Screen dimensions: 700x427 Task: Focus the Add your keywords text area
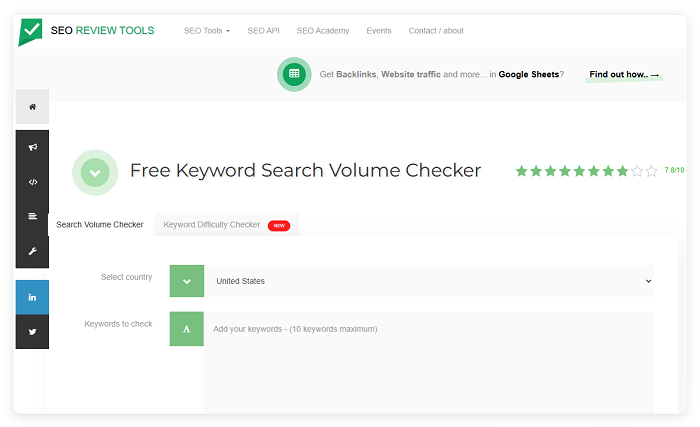tap(429, 363)
